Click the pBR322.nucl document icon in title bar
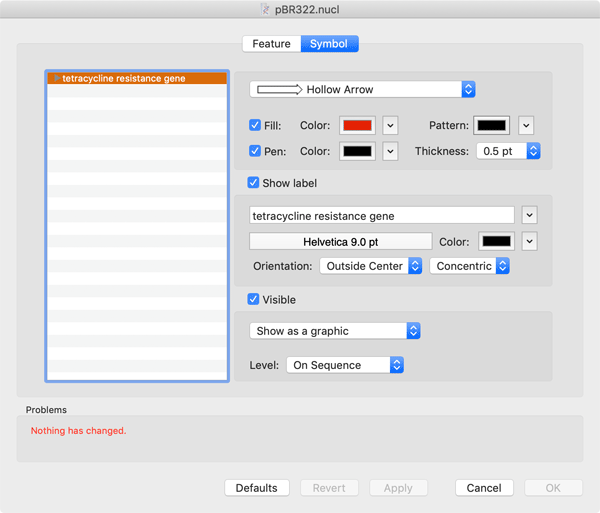Screen dimensions: 600x513 (x=265, y=9)
